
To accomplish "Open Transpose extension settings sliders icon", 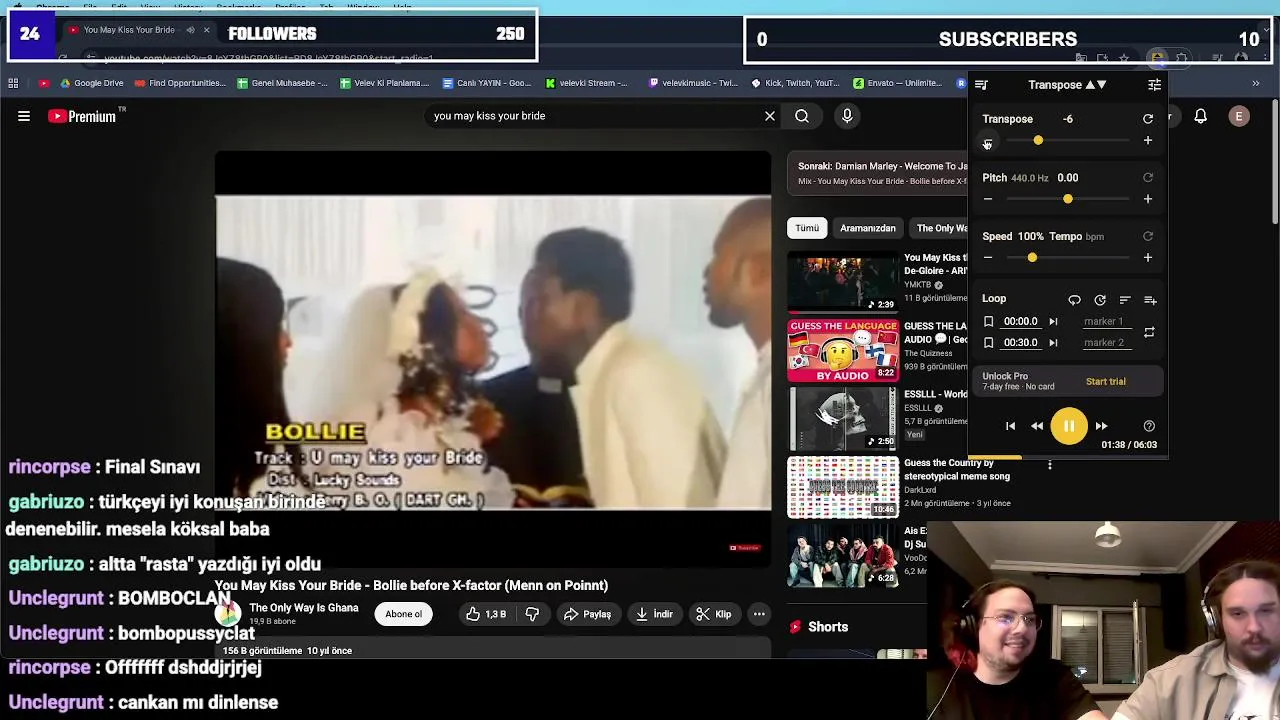I will click(1154, 85).
